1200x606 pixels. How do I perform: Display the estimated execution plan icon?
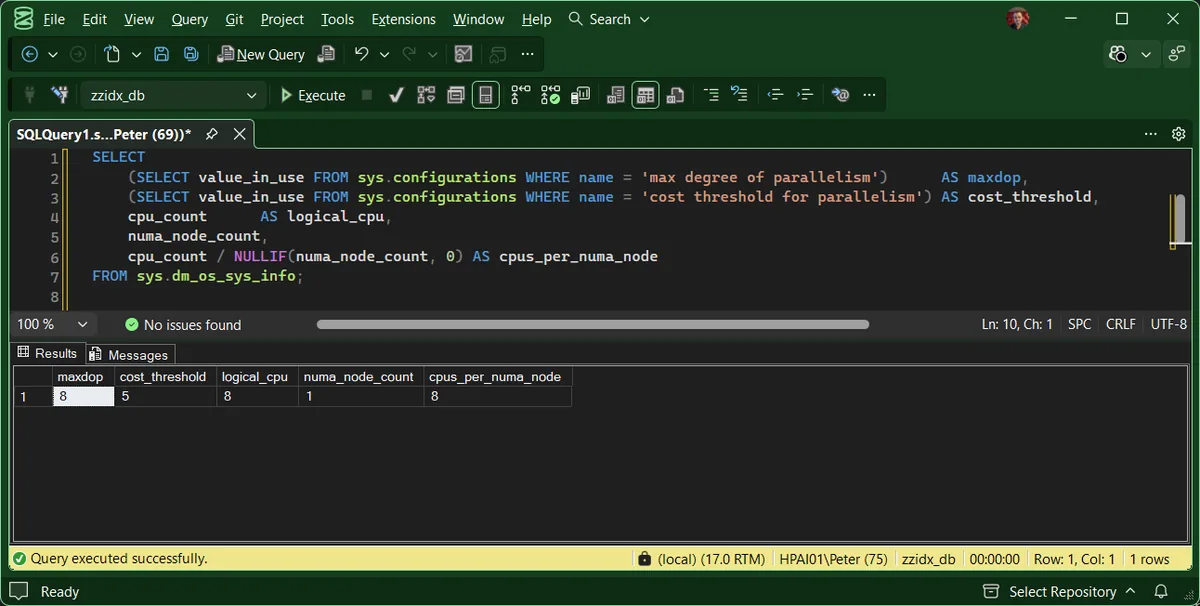coord(426,95)
